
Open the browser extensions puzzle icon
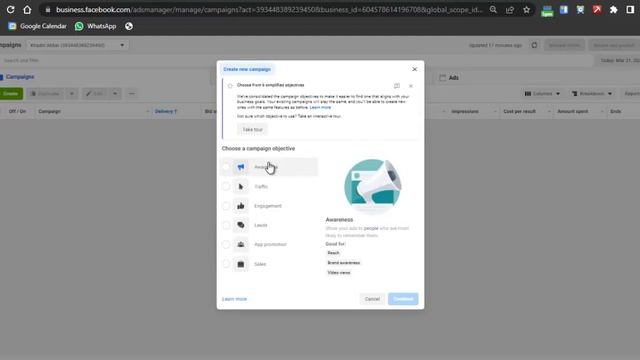coord(613,9)
